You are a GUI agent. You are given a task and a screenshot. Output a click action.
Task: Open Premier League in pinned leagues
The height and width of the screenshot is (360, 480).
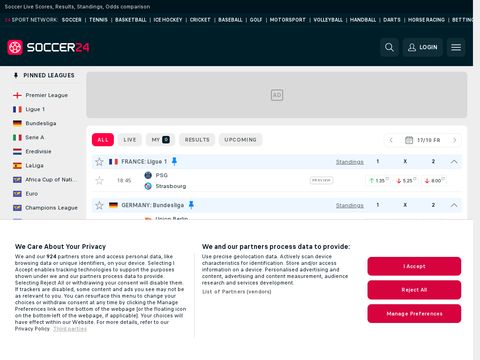(46, 95)
